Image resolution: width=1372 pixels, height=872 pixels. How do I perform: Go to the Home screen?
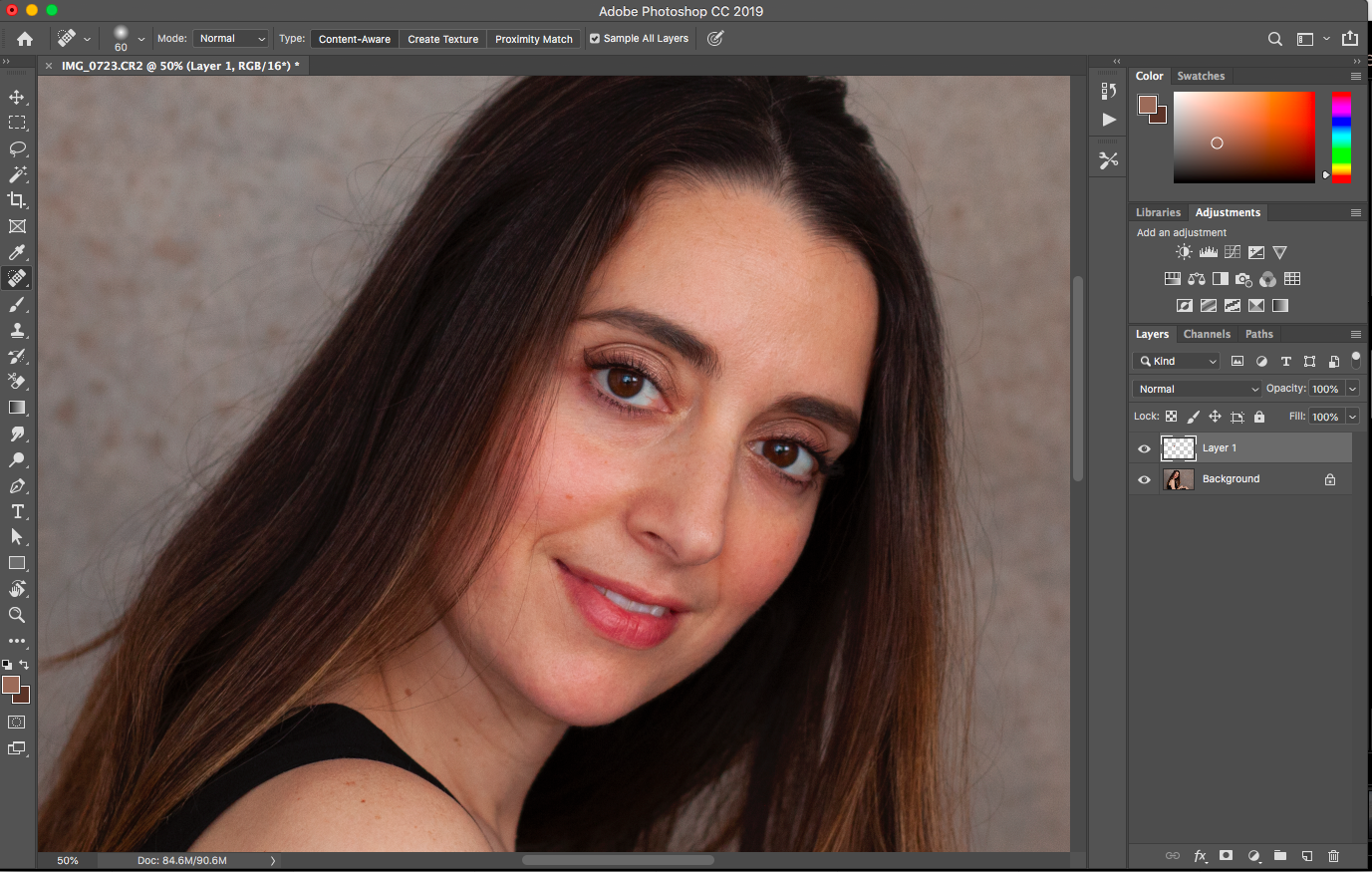click(x=25, y=39)
